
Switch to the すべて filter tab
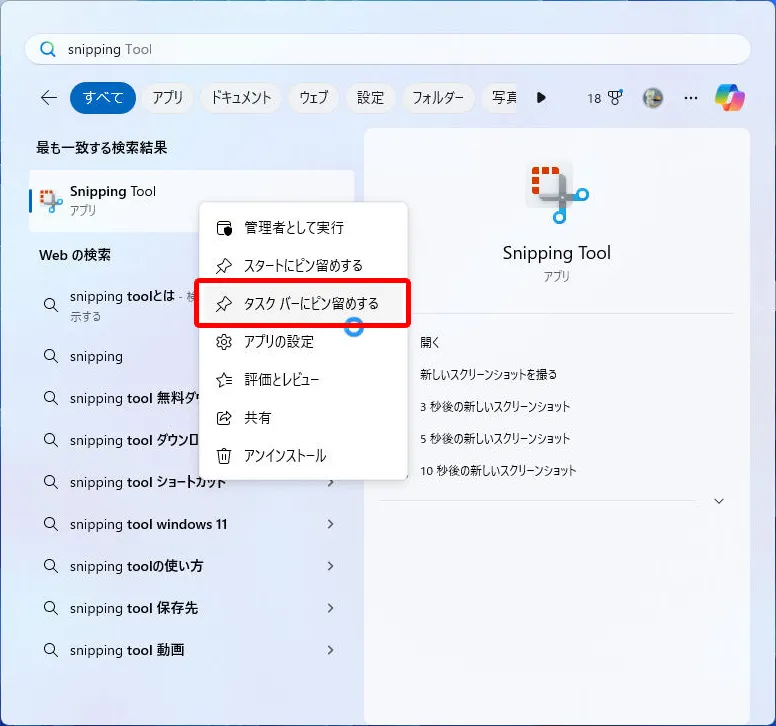pos(103,98)
